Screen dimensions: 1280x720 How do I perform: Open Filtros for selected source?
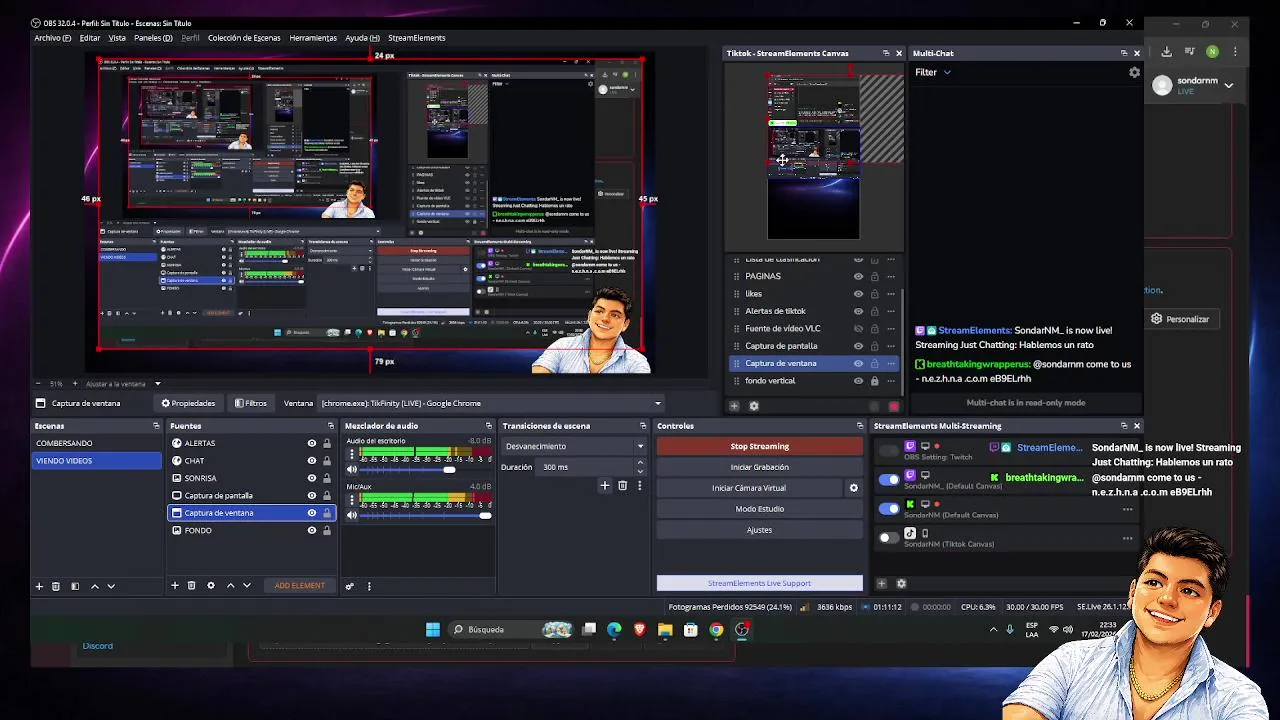(x=251, y=403)
